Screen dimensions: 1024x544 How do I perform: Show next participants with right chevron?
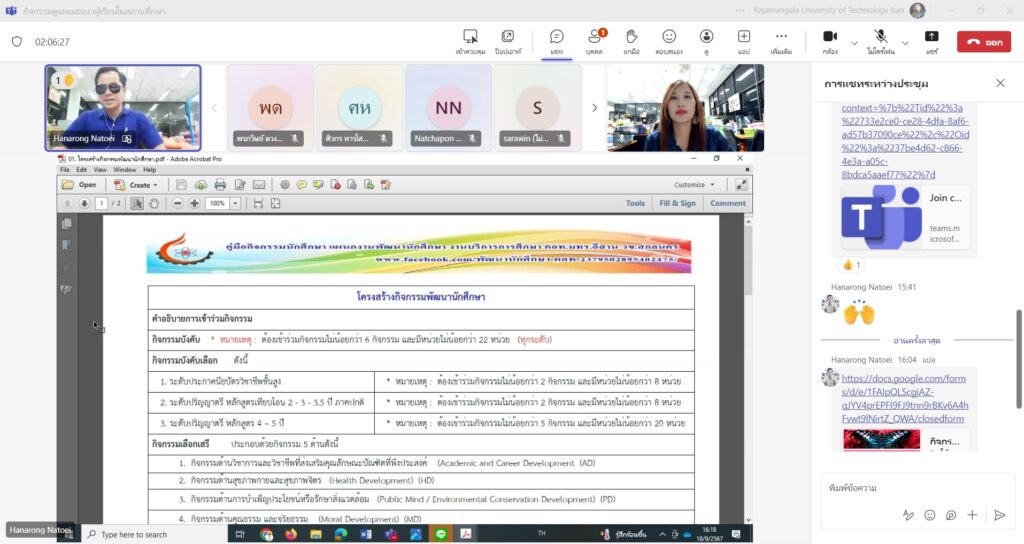coord(594,108)
